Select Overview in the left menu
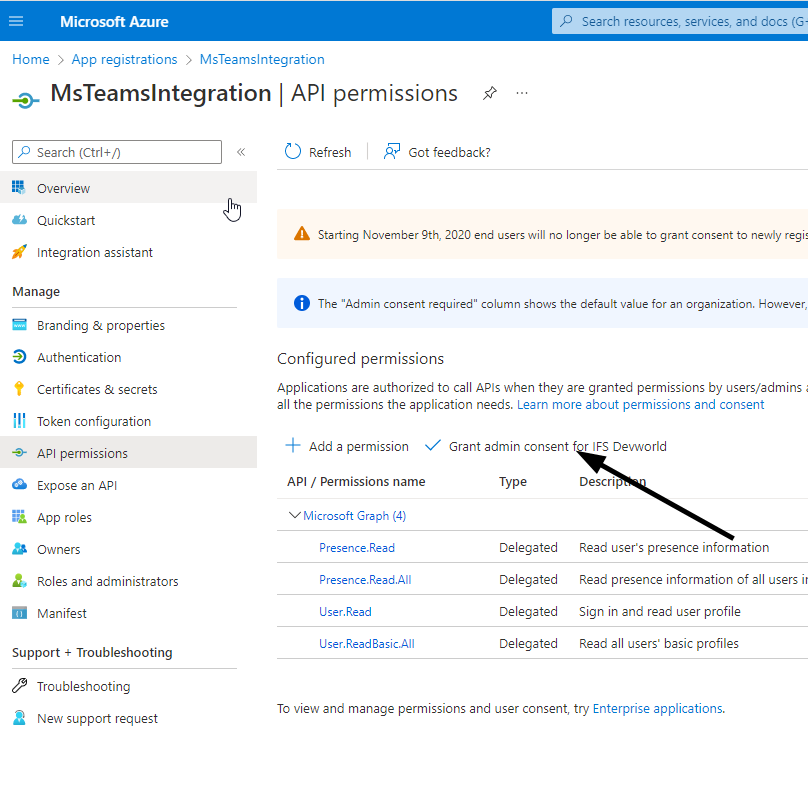 [63, 187]
